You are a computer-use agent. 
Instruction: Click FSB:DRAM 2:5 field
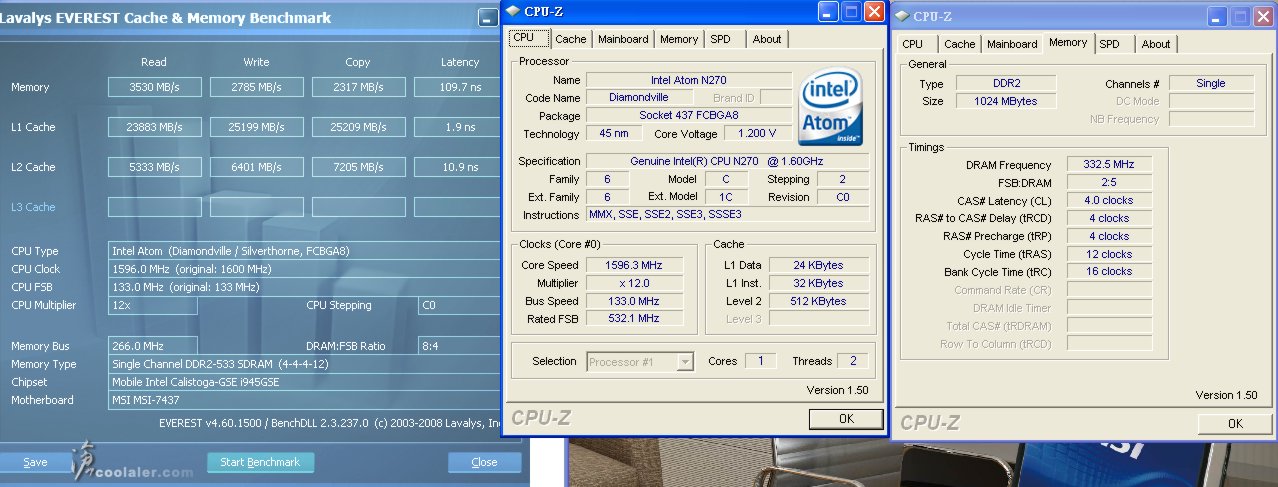[1110, 182]
